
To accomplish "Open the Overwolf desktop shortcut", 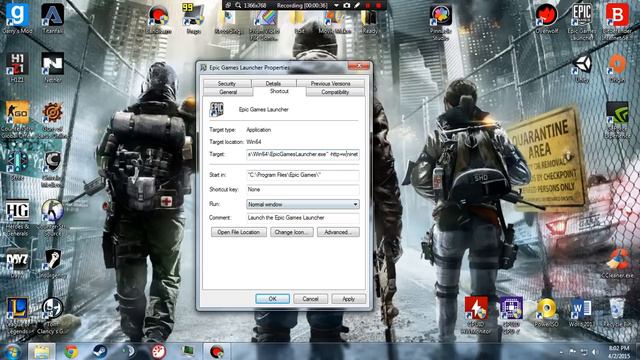I will (547, 18).
